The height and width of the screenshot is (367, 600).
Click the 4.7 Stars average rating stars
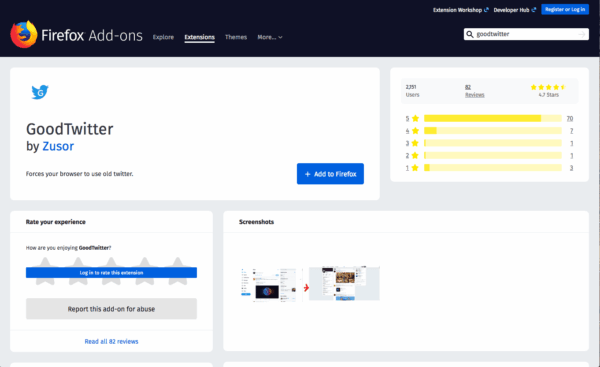[548, 87]
